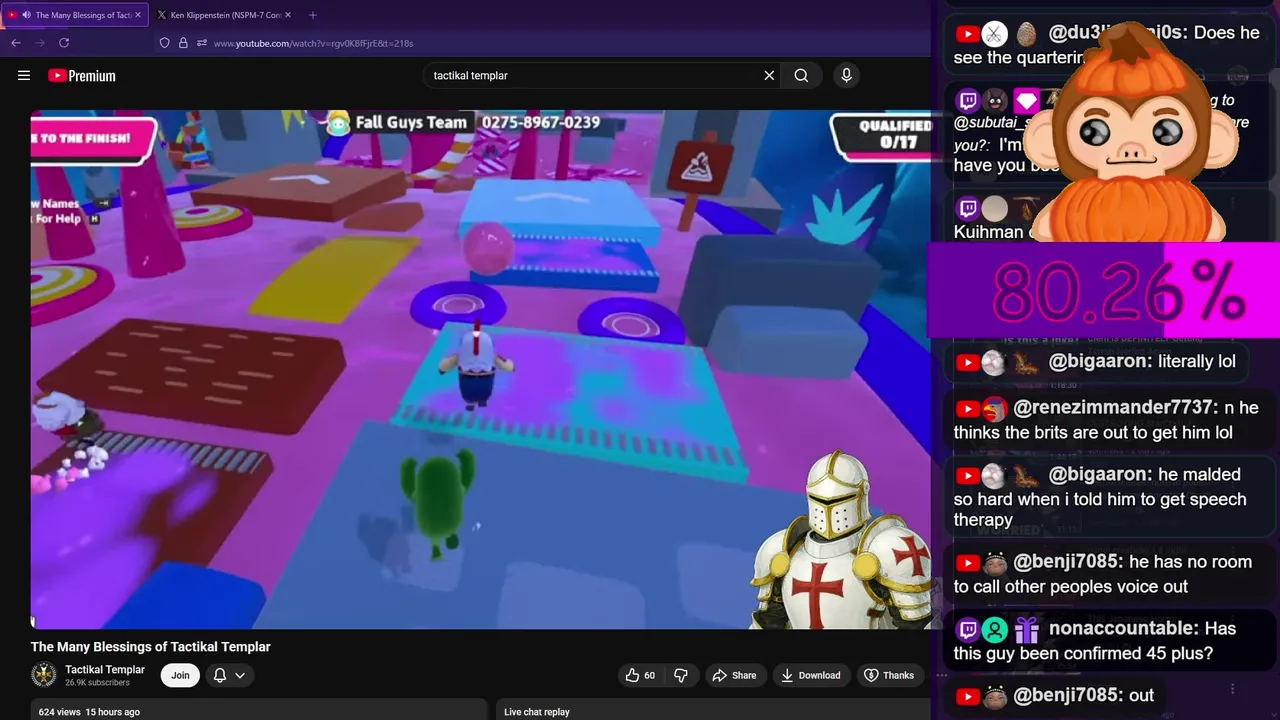Pause the Fall Guys video player
1280x720 pixels.
click(481, 369)
